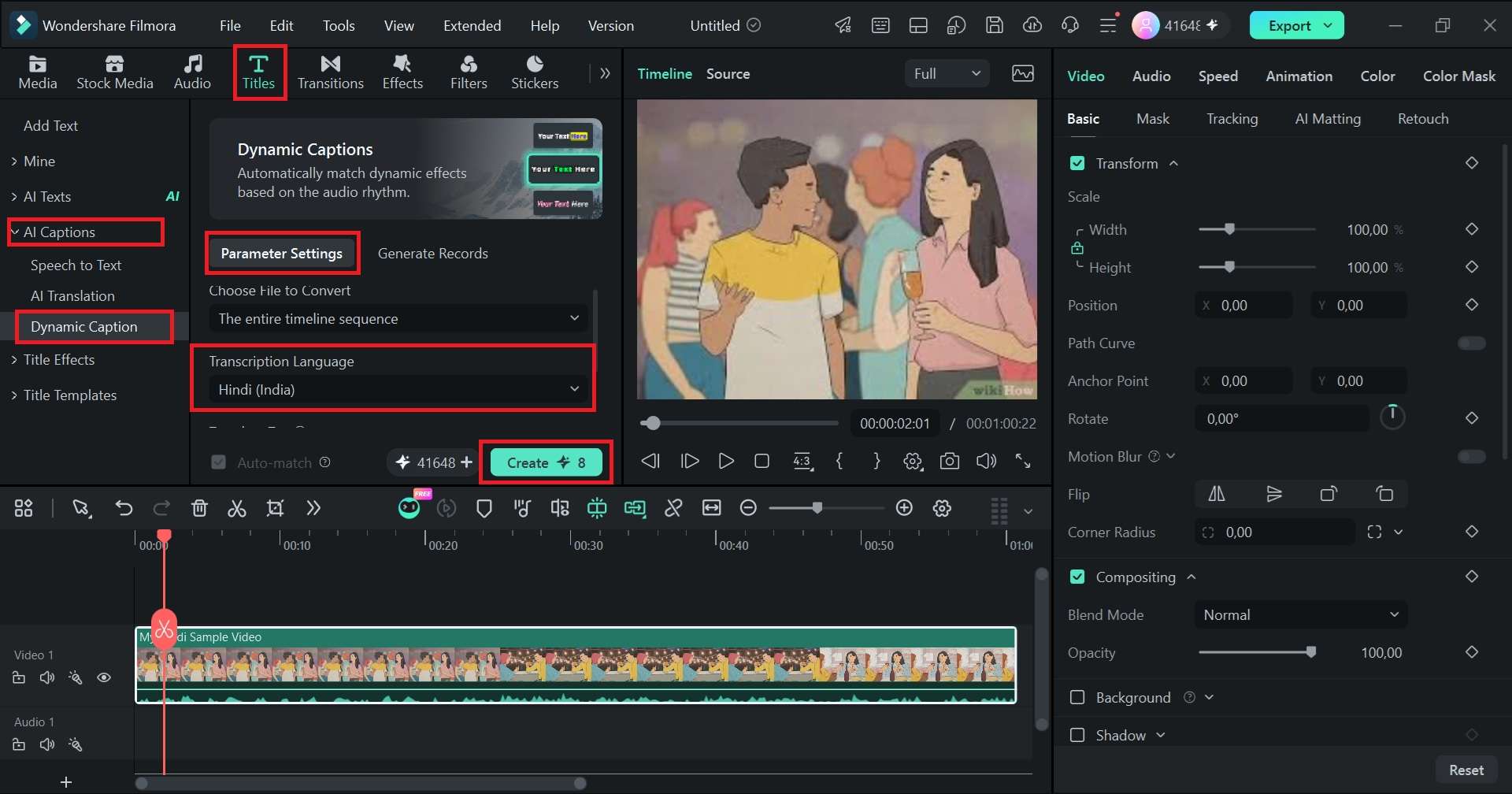Open the Generate Records tab
The height and width of the screenshot is (794, 1512).
(433, 253)
